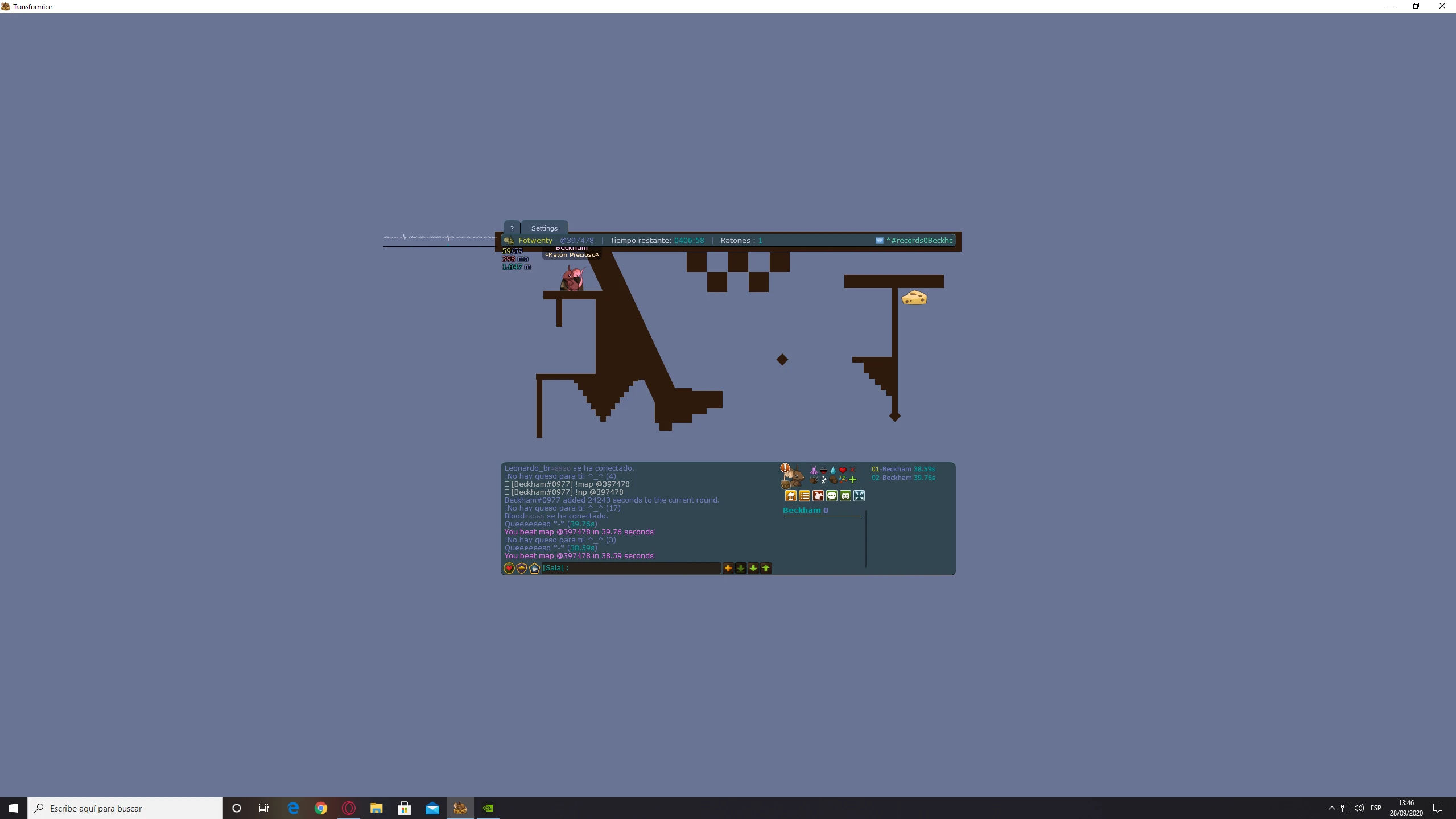1456x819 pixels.
Task: Open the Discord icon button
Action: tap(845, 496)
